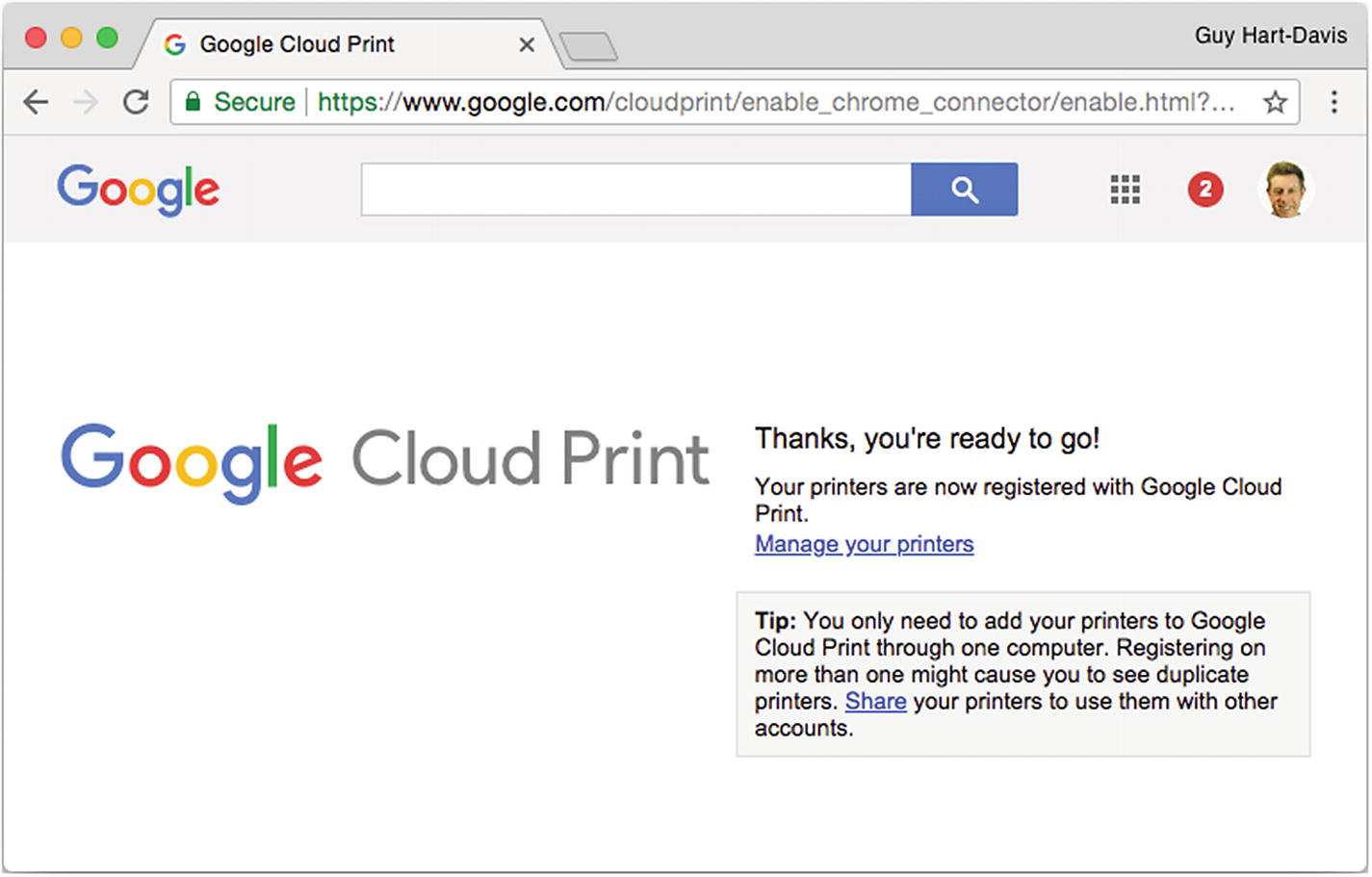Open the account profile photo menu

tap(1285, 190)
